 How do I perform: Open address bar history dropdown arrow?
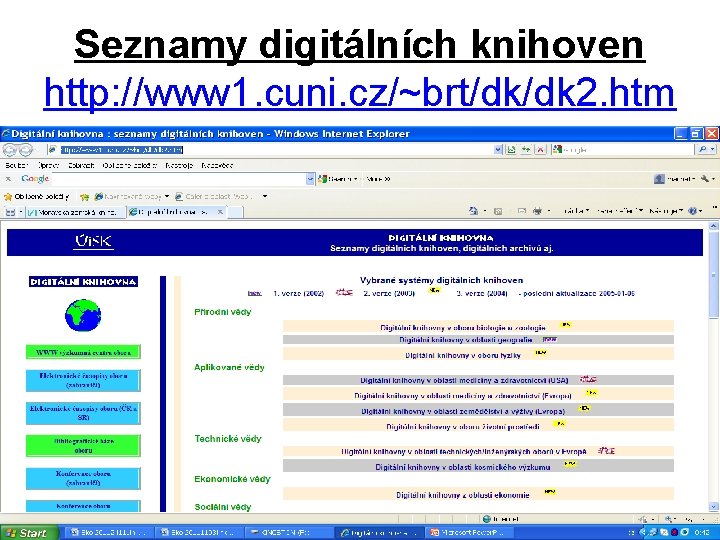click(498, 150)
